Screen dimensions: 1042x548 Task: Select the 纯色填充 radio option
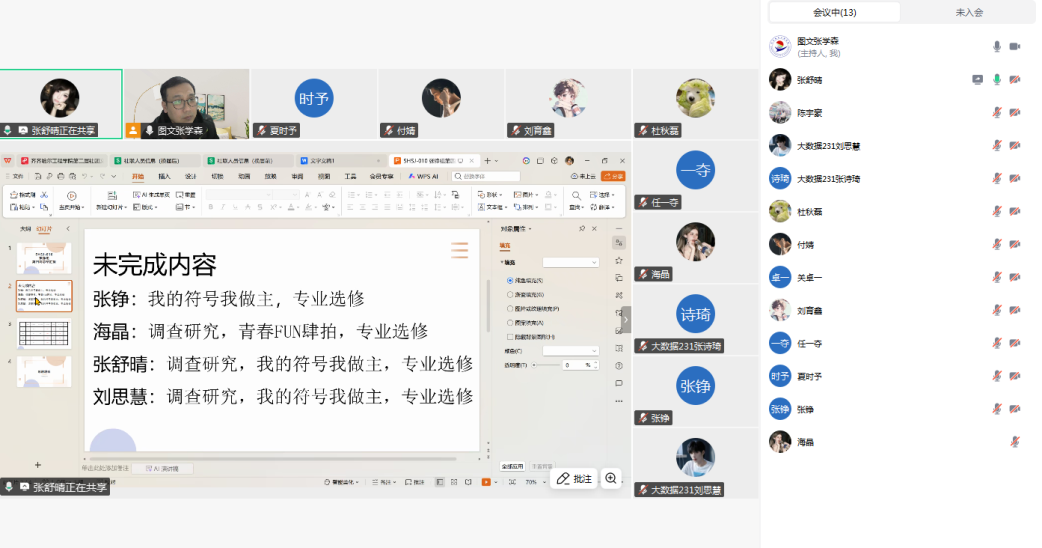510,281
